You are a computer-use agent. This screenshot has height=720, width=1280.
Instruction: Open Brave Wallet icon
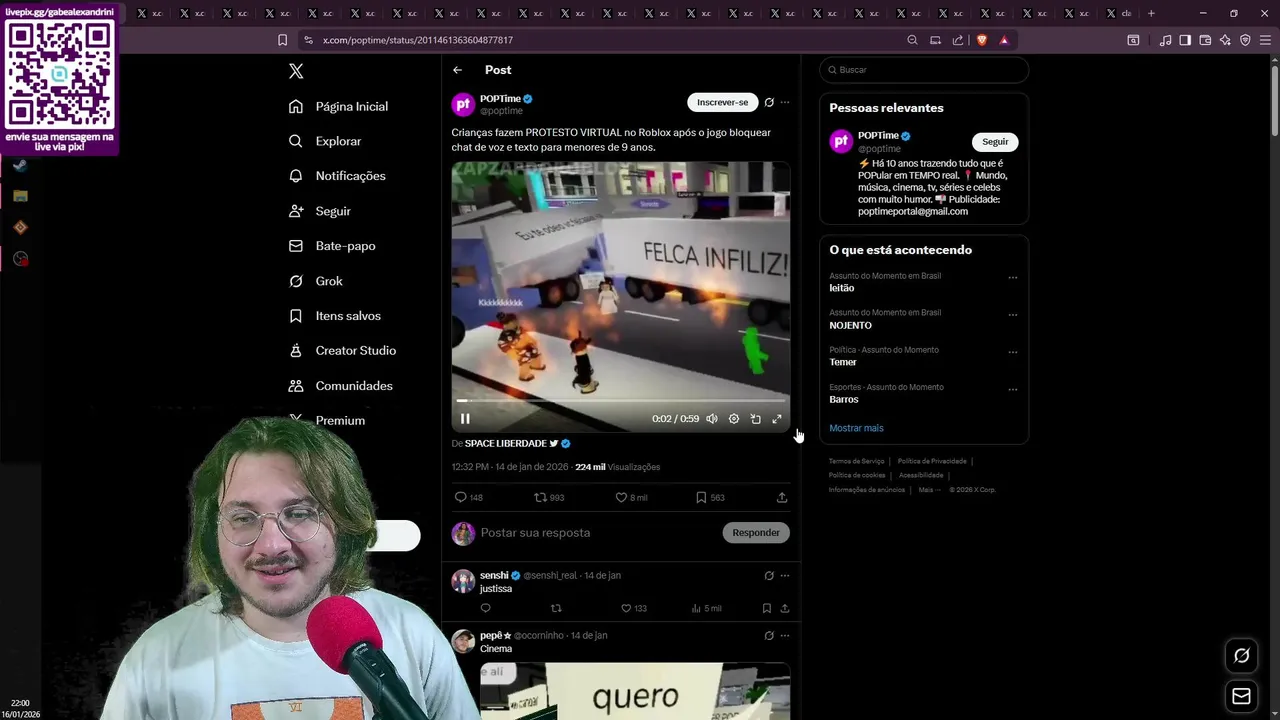[1205, 40]
